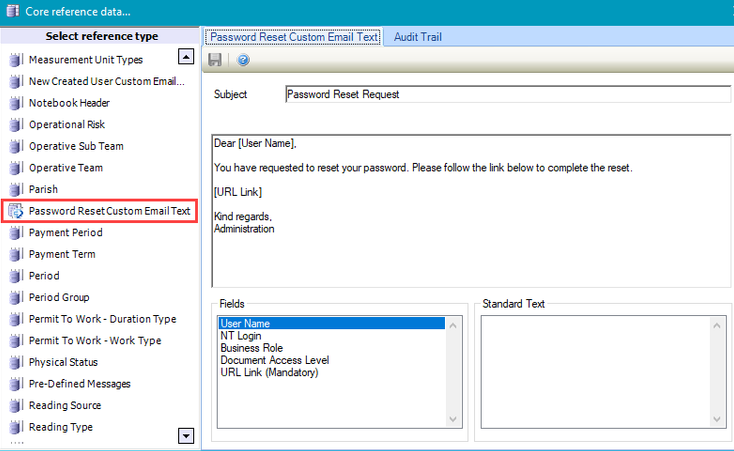This screenshot has width=734, height=451.
Task: Open Help via the question mark icon
Action: point(243,60)
